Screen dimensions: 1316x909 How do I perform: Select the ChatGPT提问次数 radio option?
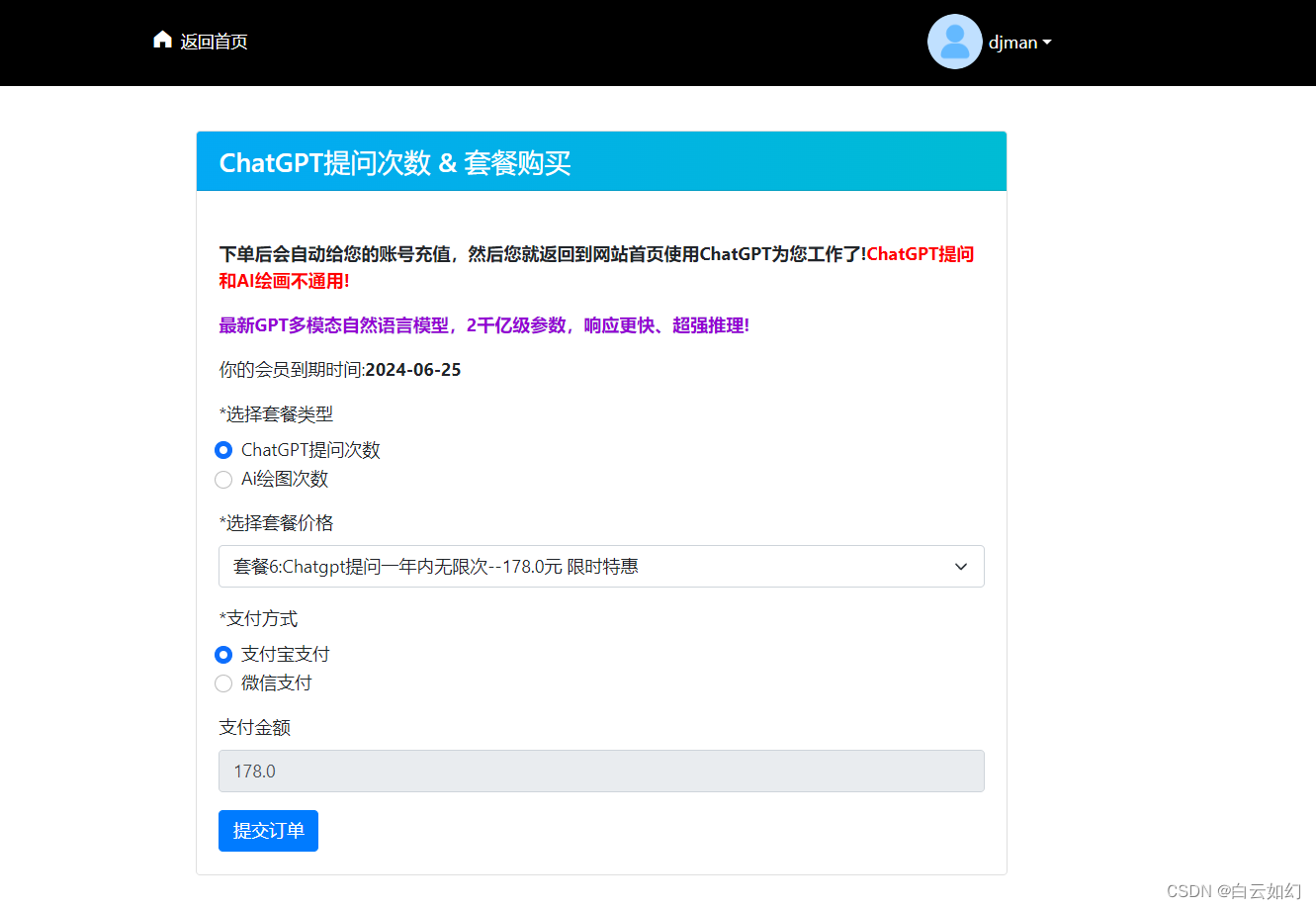click(223, 450)
